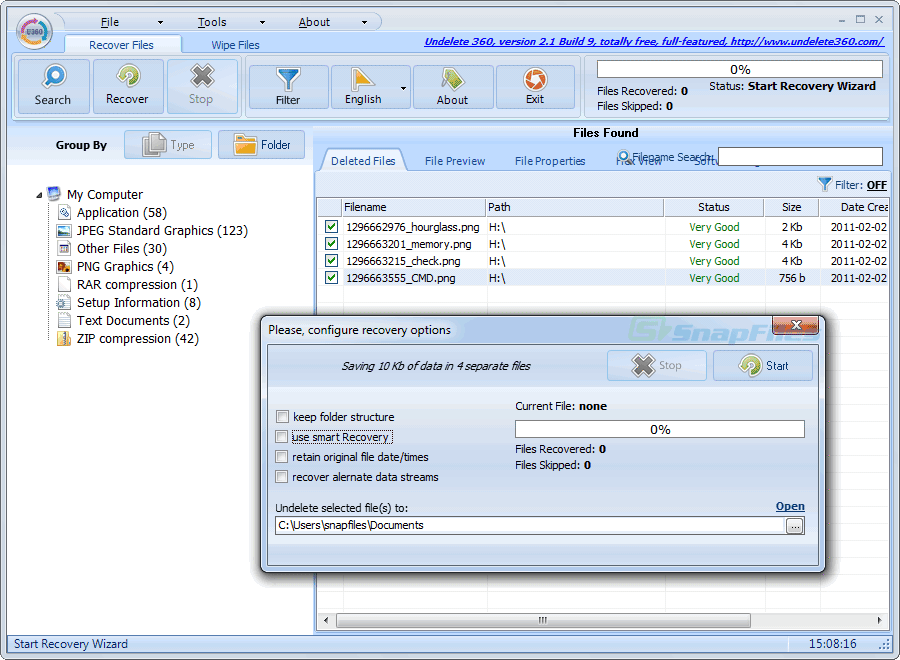Click the Filename Search magnifier icon
Screen dimensions: 900x660
[x=623, y=156]
